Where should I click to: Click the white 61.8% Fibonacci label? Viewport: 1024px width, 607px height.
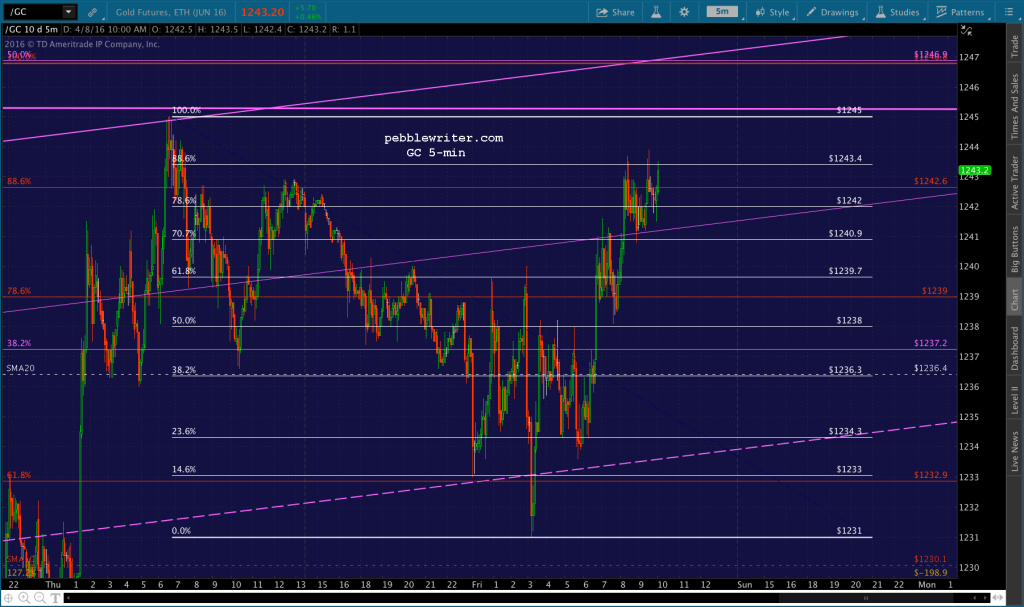click(x=184, y=271)
